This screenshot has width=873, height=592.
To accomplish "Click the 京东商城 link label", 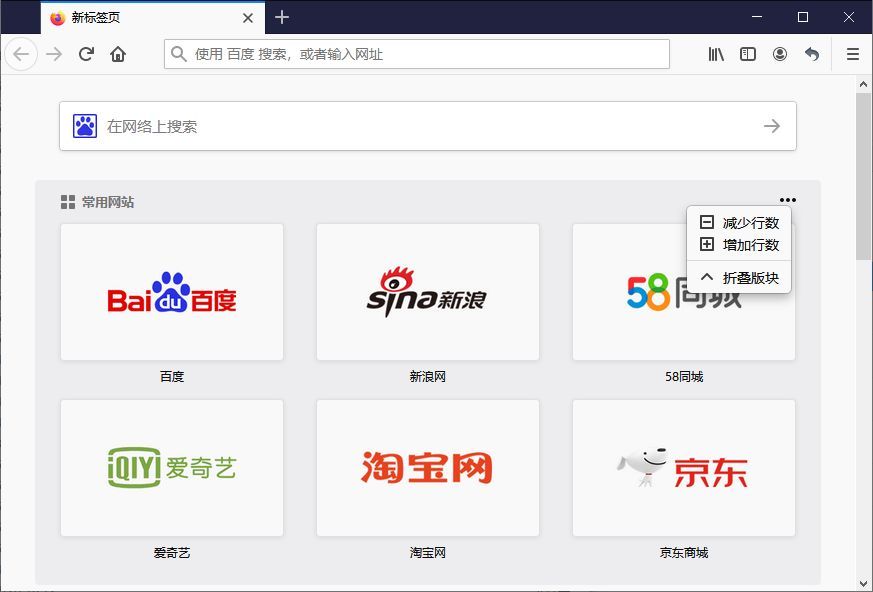I will [684, 552].
